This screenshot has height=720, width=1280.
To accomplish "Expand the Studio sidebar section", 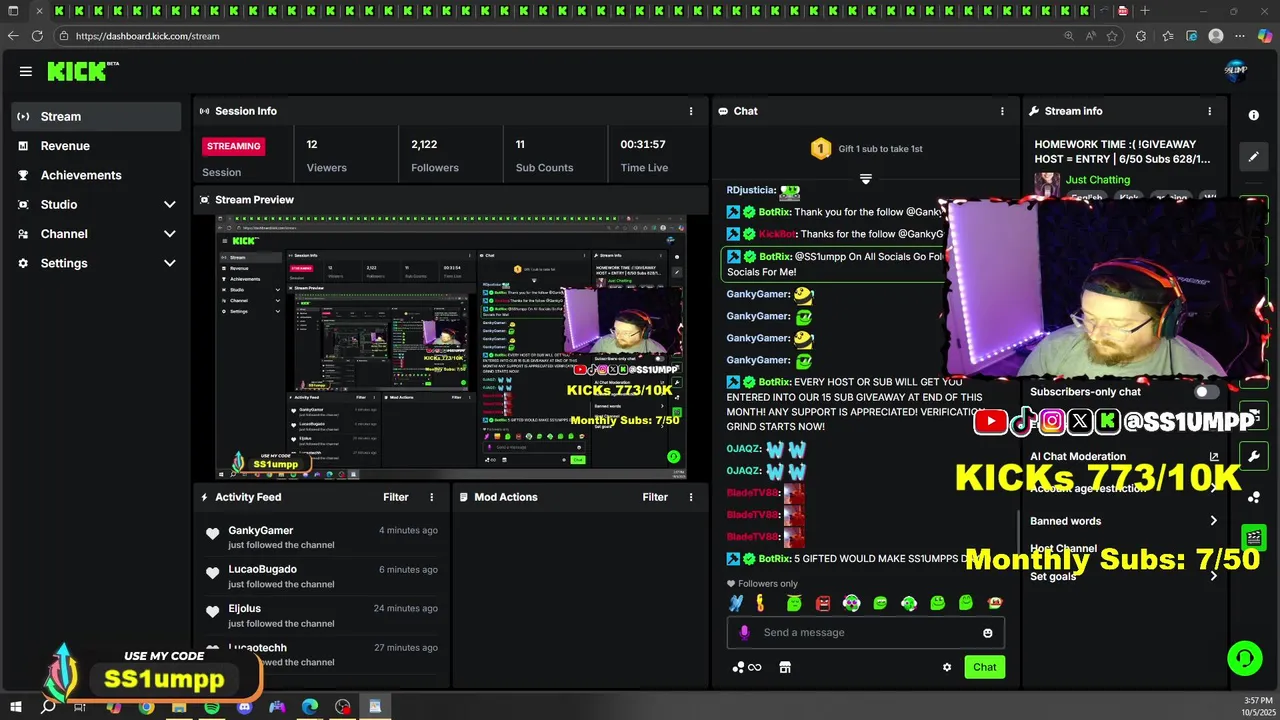I will click(x=170, y=204).
